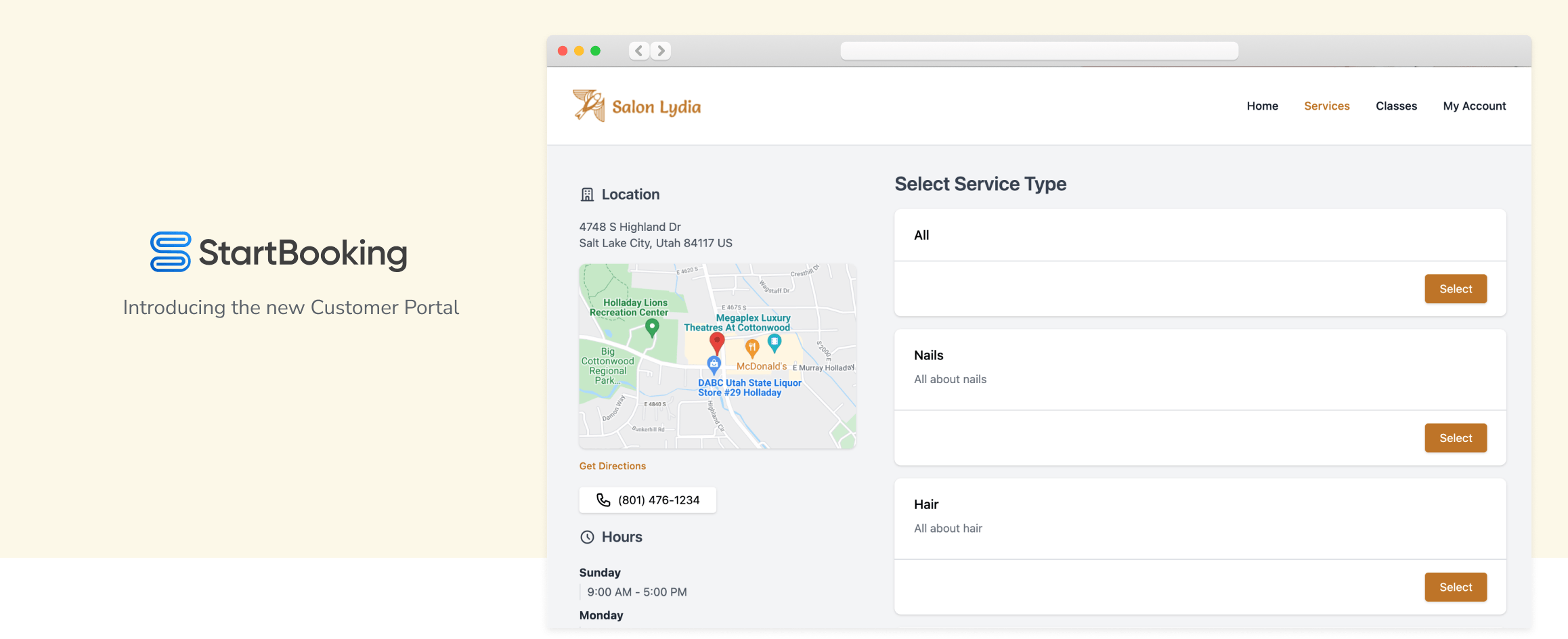Click the browser address bar
This screenshot has width=1568, height=639.
pyautogui.click(x=1039, y=51)
